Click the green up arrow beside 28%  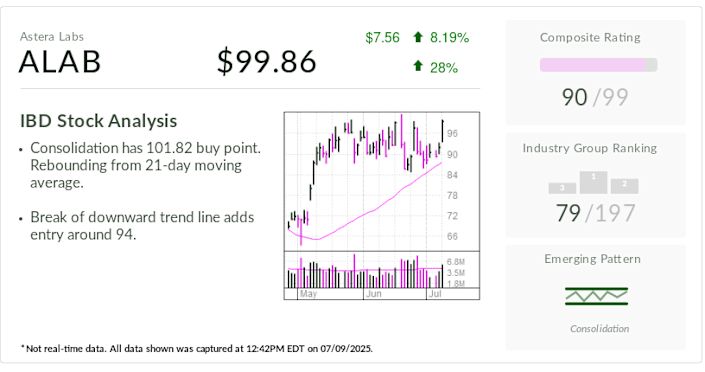pos(418,66)
